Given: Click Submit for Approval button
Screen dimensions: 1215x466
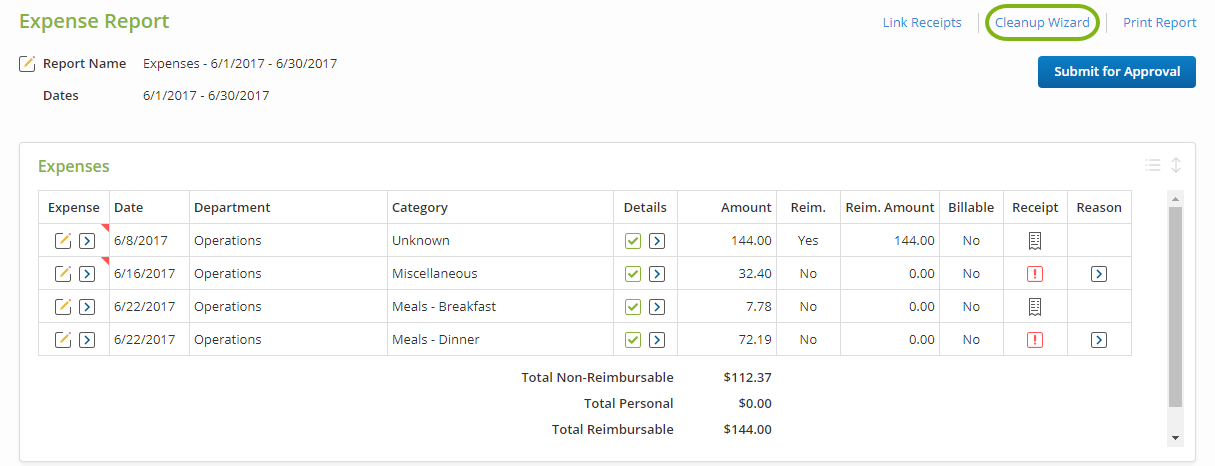Looking at the screenshot, I should tap(1116, 72).
